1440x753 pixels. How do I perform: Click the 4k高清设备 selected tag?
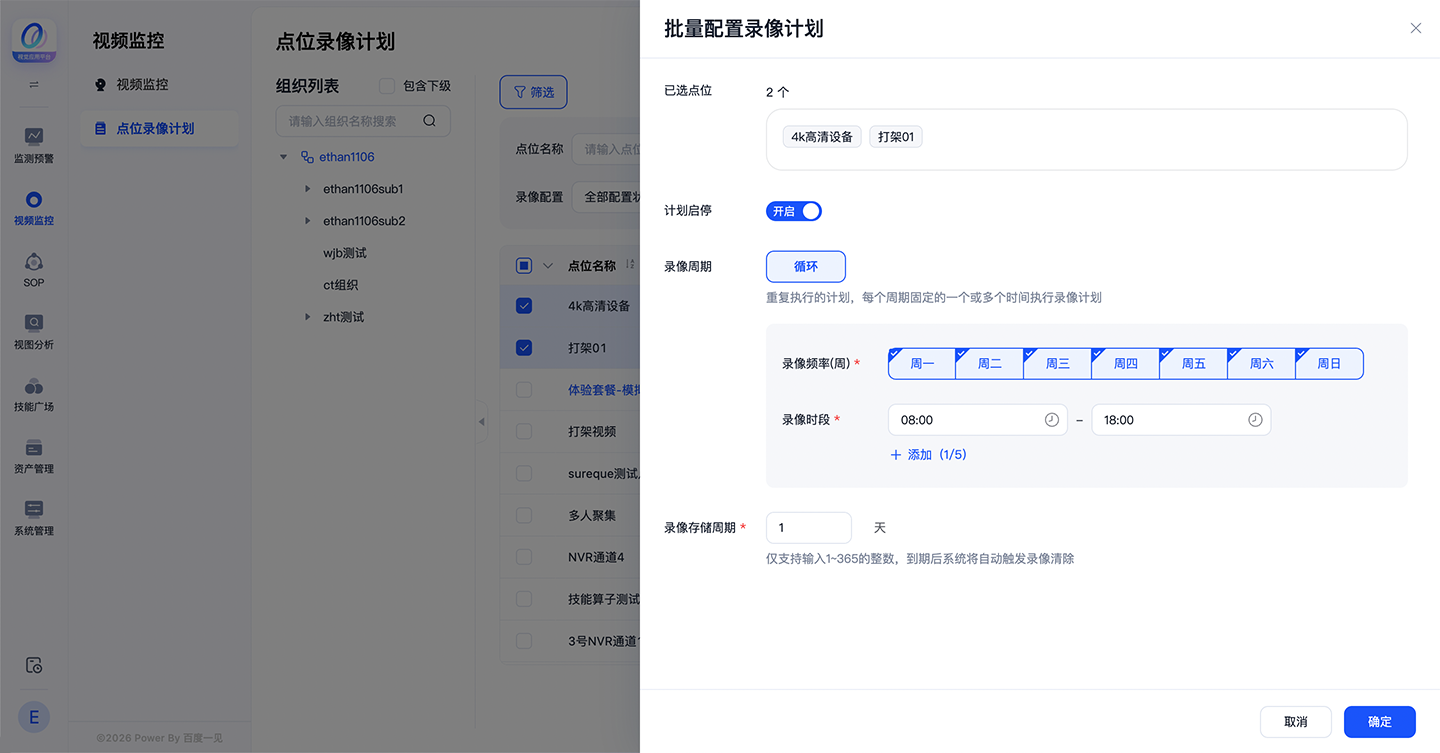(822, 137)
